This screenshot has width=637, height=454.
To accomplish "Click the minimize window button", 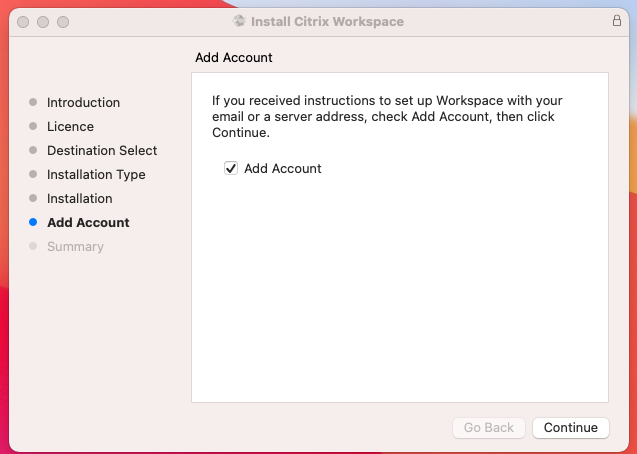I will pos(43,22).
